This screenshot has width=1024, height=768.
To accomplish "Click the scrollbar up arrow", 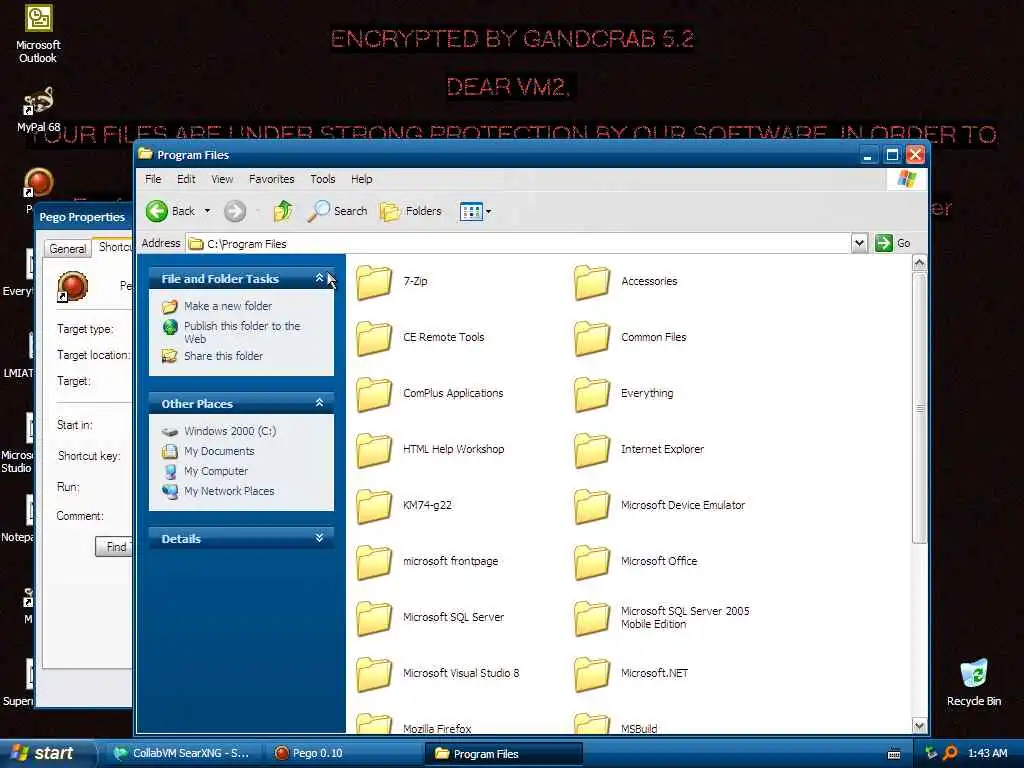I will click(x=920, y=263).
